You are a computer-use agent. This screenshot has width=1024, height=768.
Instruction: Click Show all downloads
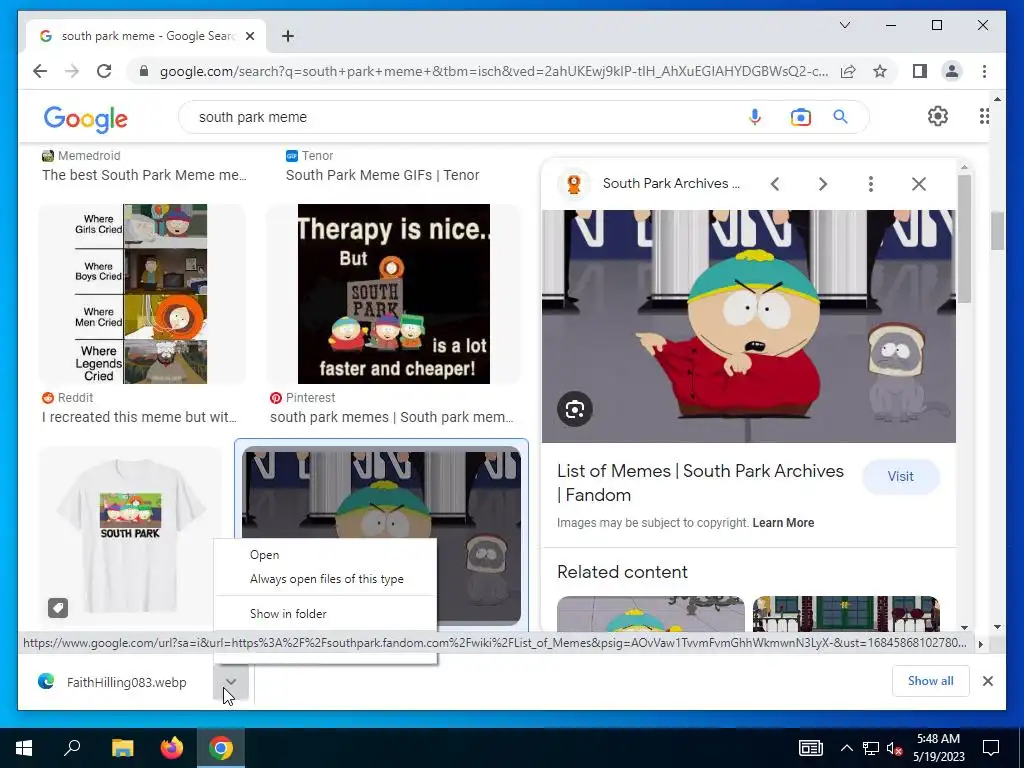point(931,680)
